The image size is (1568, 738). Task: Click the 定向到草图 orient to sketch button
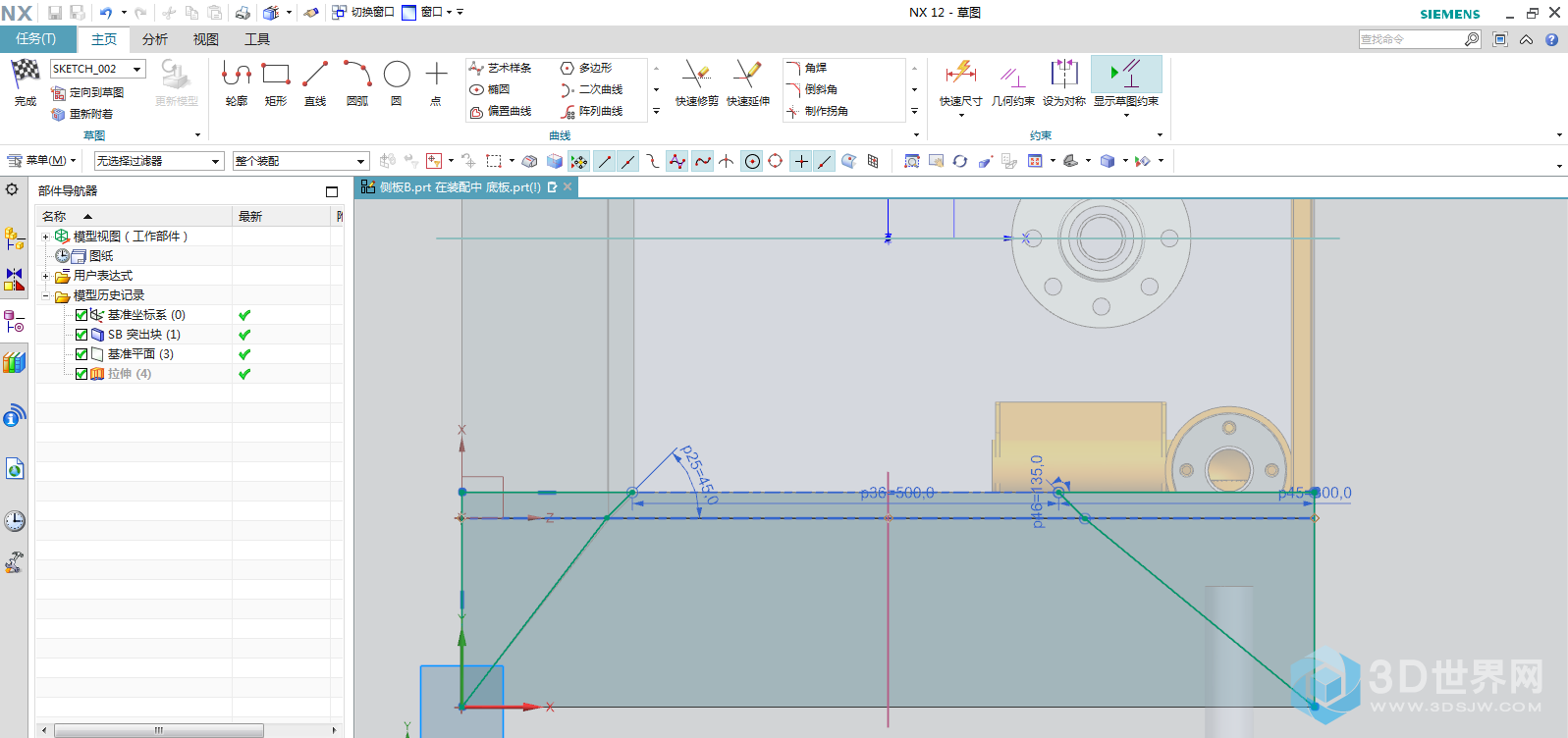point(87,92)
